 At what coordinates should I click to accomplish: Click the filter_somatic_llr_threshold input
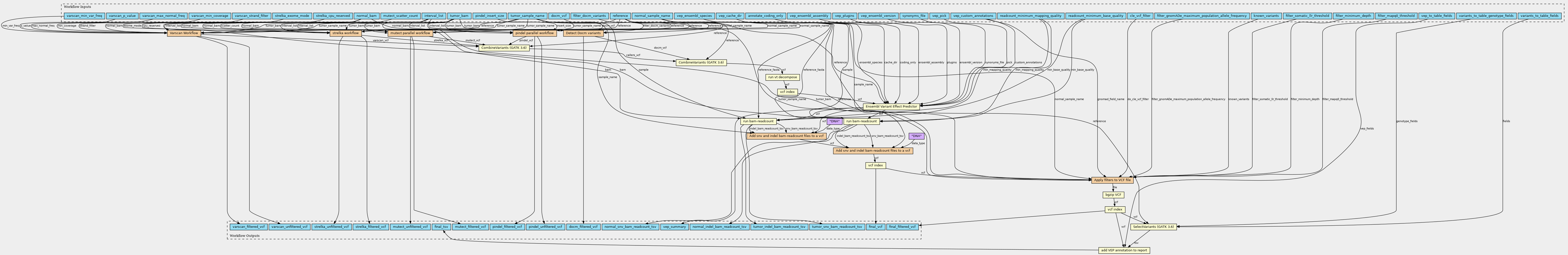point(1307,16)
